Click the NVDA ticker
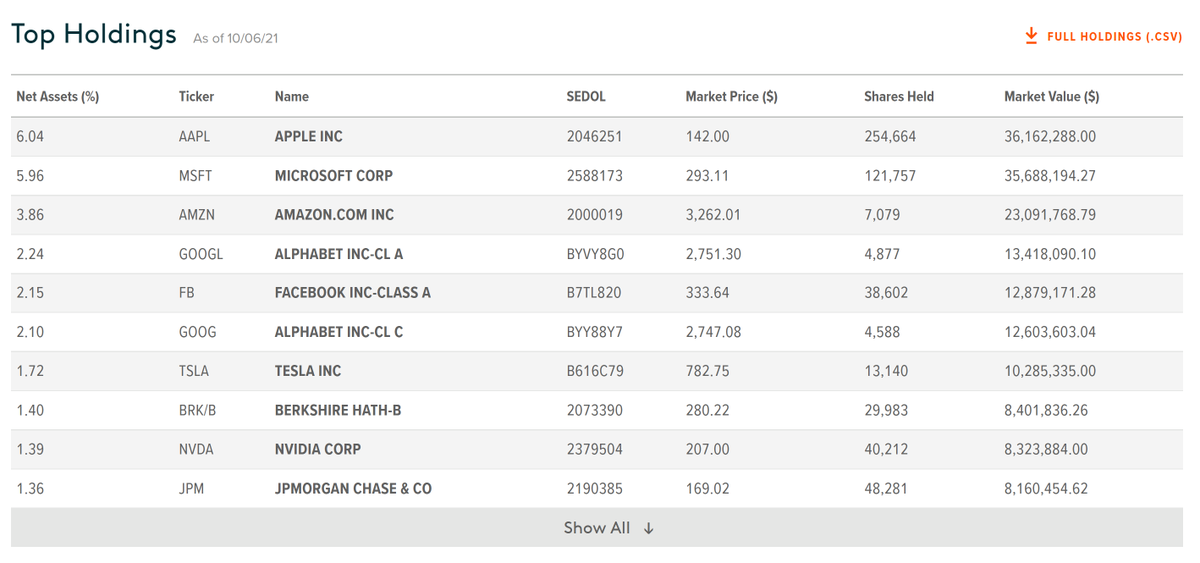Viewport: 1200px width, 563px height. [x=196, y=449]
